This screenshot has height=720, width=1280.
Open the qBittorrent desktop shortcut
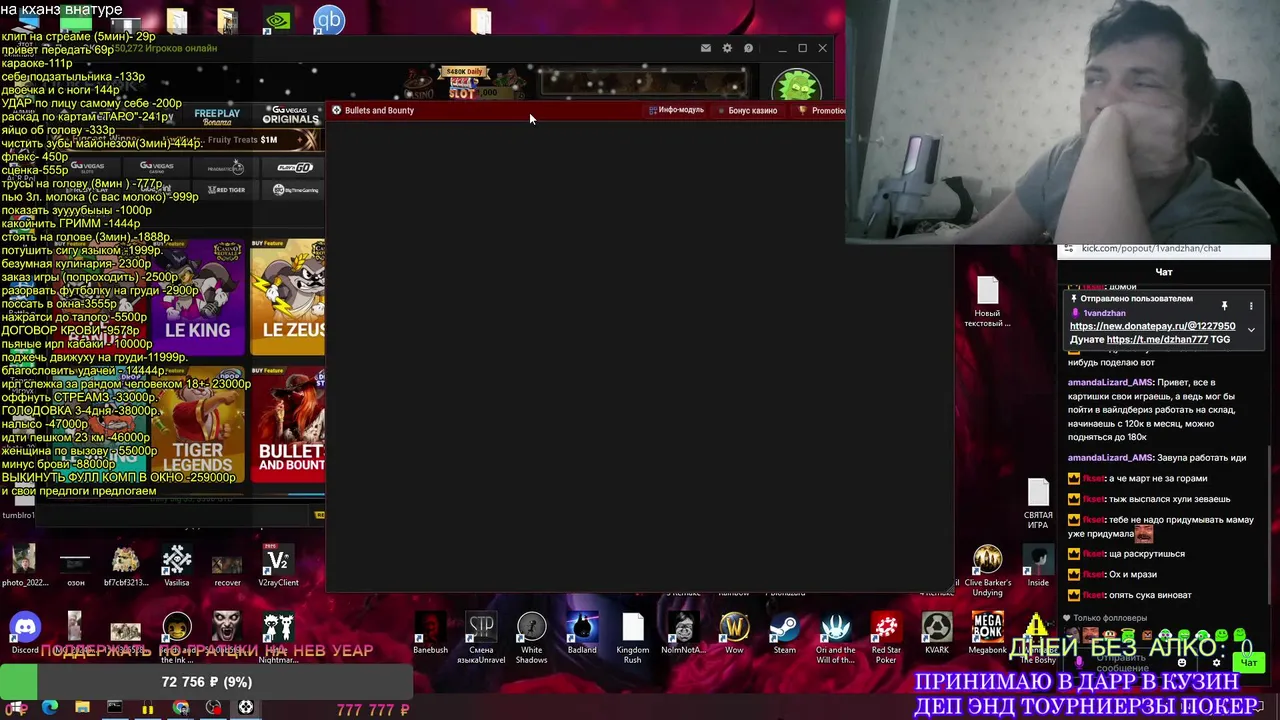coord(329,20)
